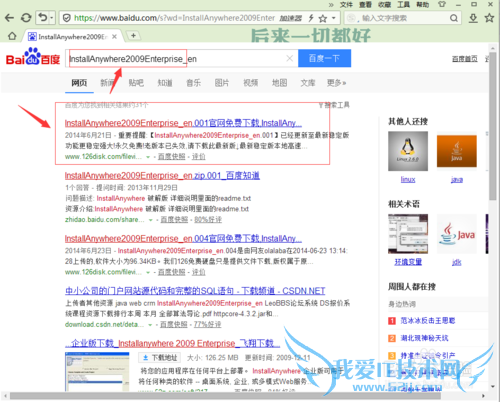
Task: Expand the double-chevron overflow in menu bar
Action: coord(331,5)
